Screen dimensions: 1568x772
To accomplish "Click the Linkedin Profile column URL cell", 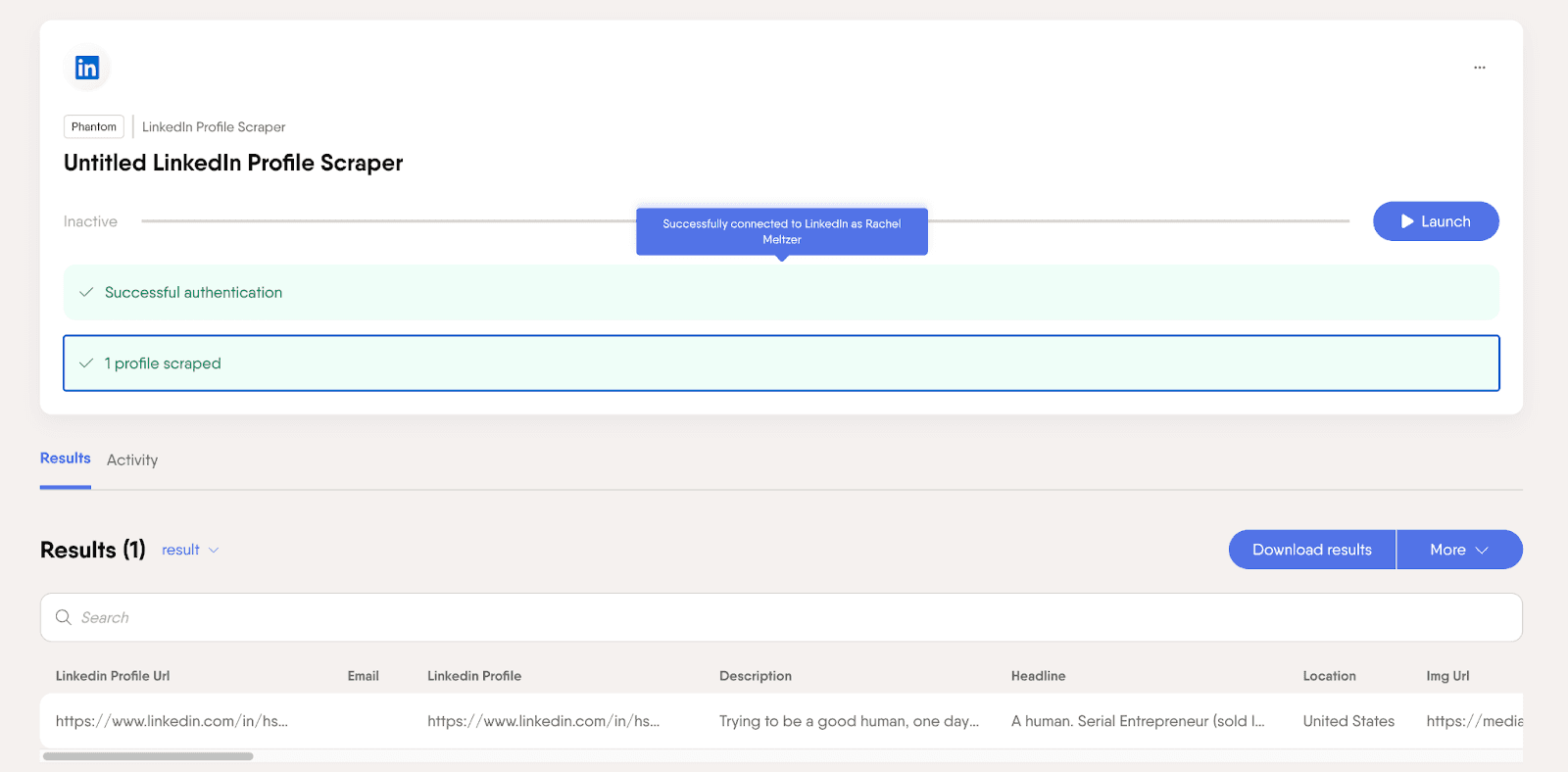I will 544,721.
